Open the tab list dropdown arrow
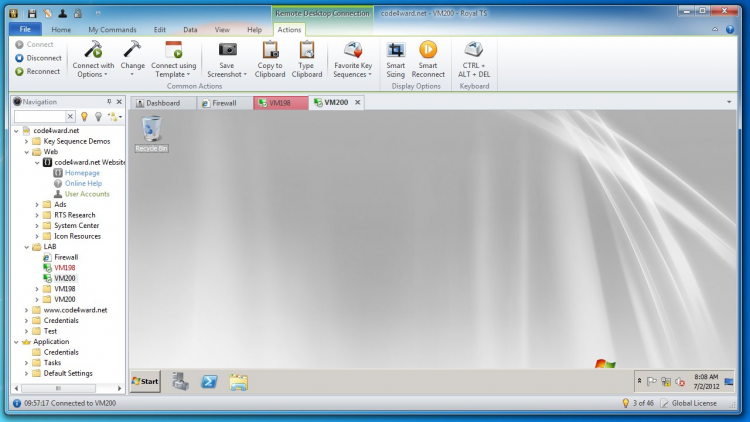750x422 pixels. [729, 102]
